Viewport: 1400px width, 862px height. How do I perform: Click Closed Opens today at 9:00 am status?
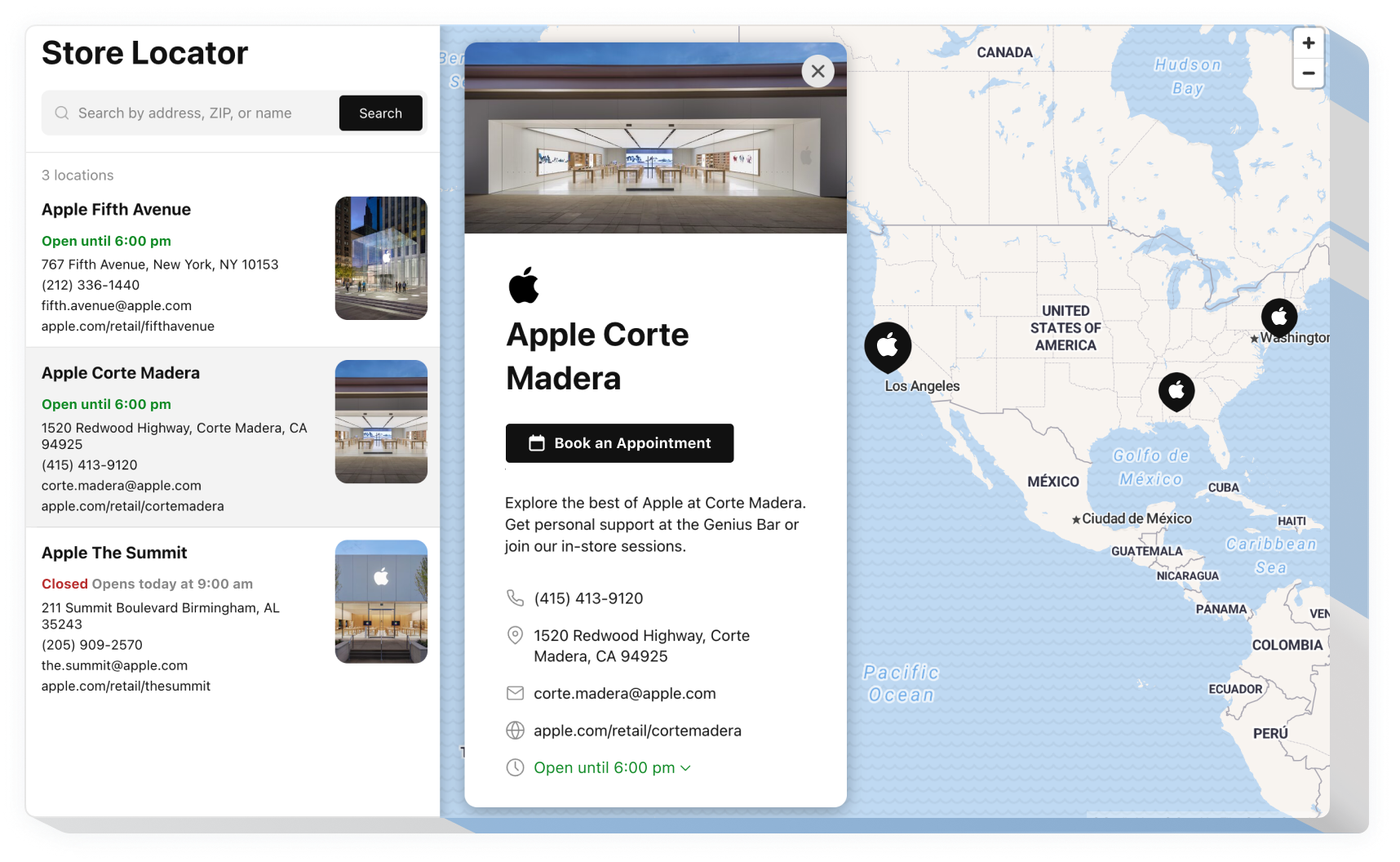click(x=148, y=584)
